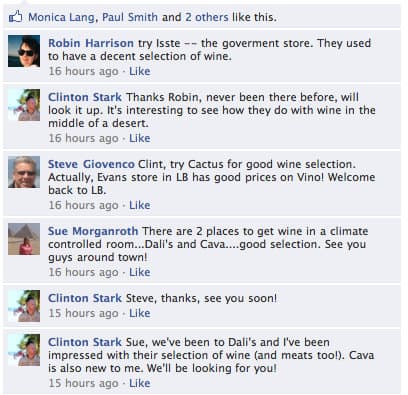Click the thumbs-up like icon
The height and width of the screenshot is (395, 408).
coord(15,17)
